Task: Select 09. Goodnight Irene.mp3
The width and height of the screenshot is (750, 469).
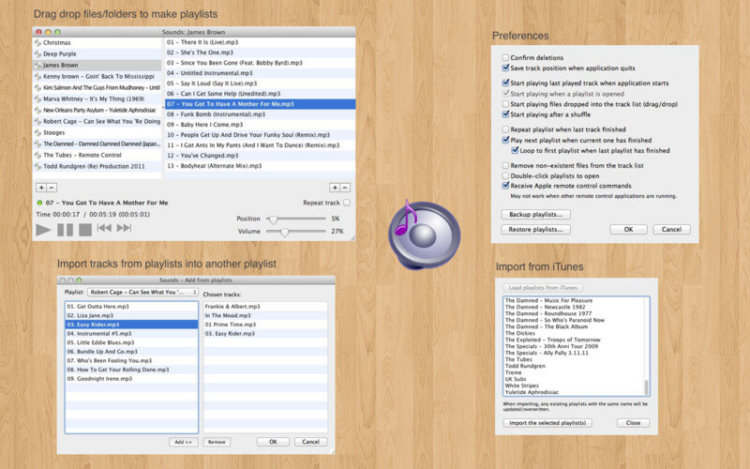Action: (132, 379)
